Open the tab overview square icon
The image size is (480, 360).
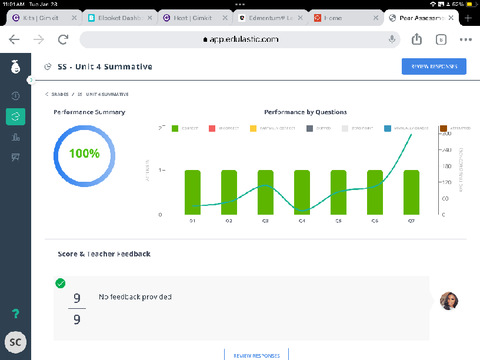point(441,40)
